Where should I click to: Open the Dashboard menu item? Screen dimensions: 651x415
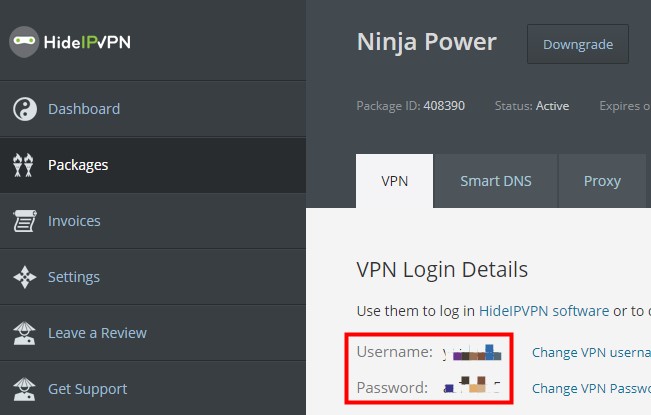point(153,109)
